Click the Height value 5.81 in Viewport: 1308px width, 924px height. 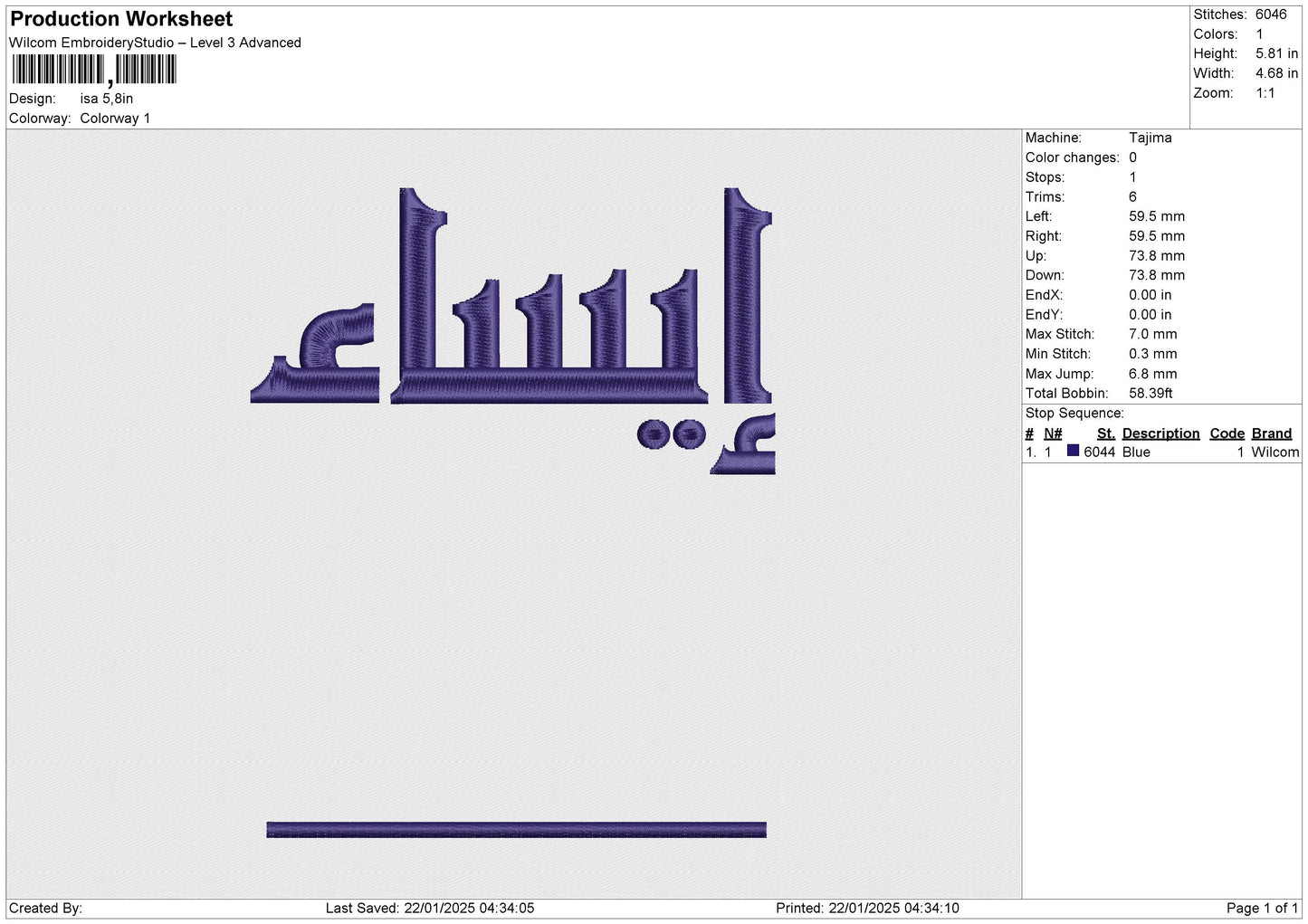pyautogui.click(x=1276, y=53)
